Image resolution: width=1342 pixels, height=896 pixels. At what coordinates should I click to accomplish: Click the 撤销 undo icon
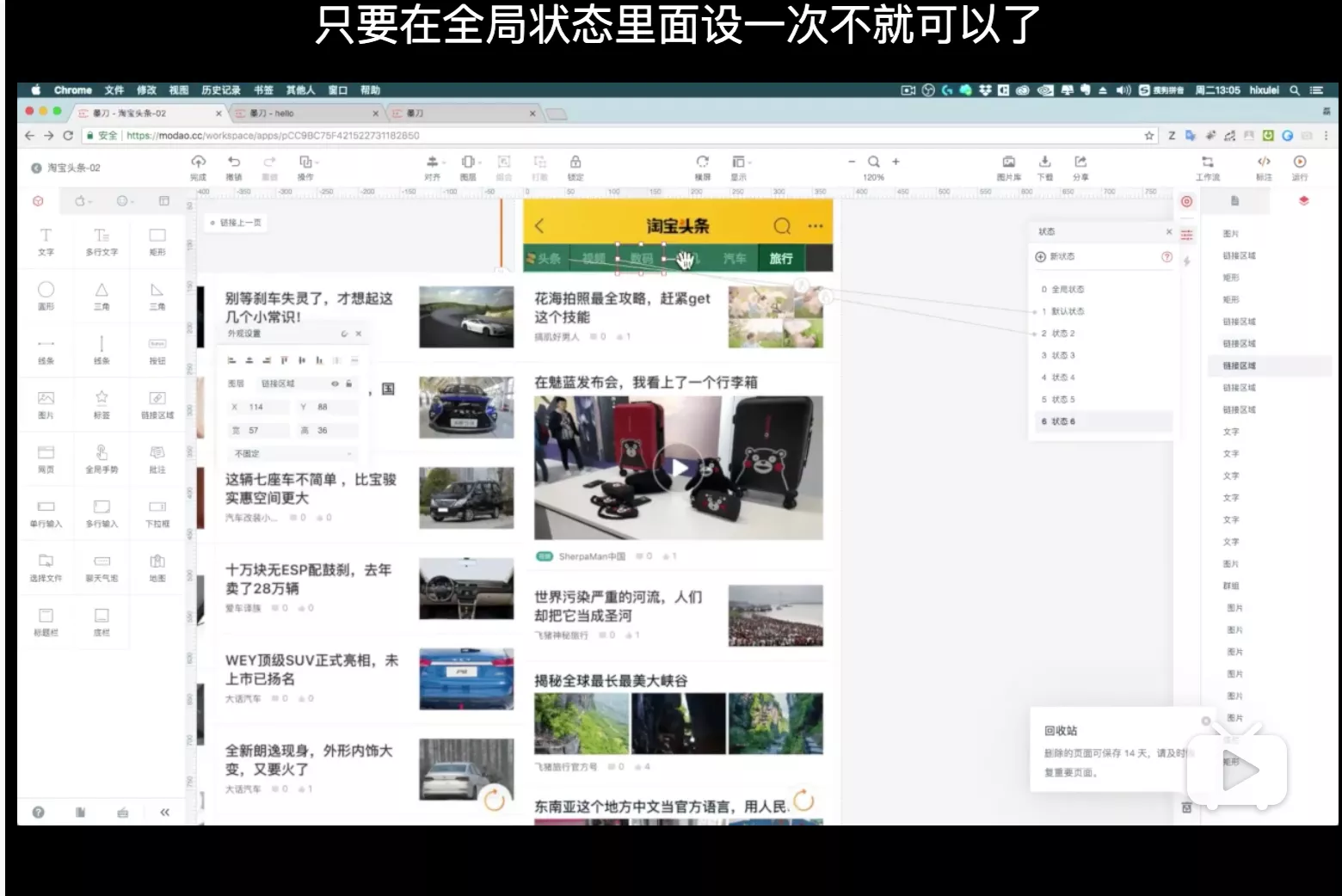point(234,162)
